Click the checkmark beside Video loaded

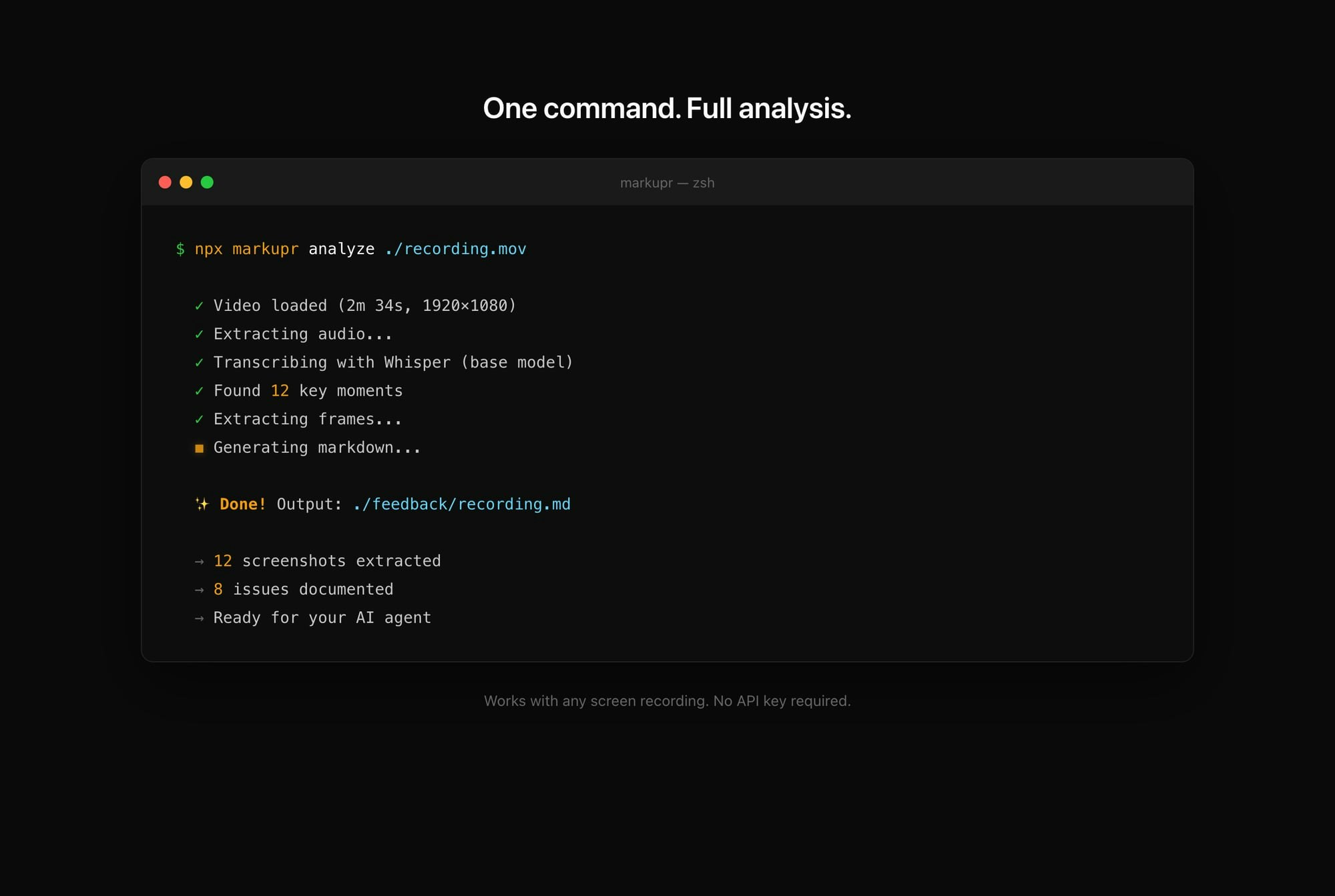(x=199, y=306)
